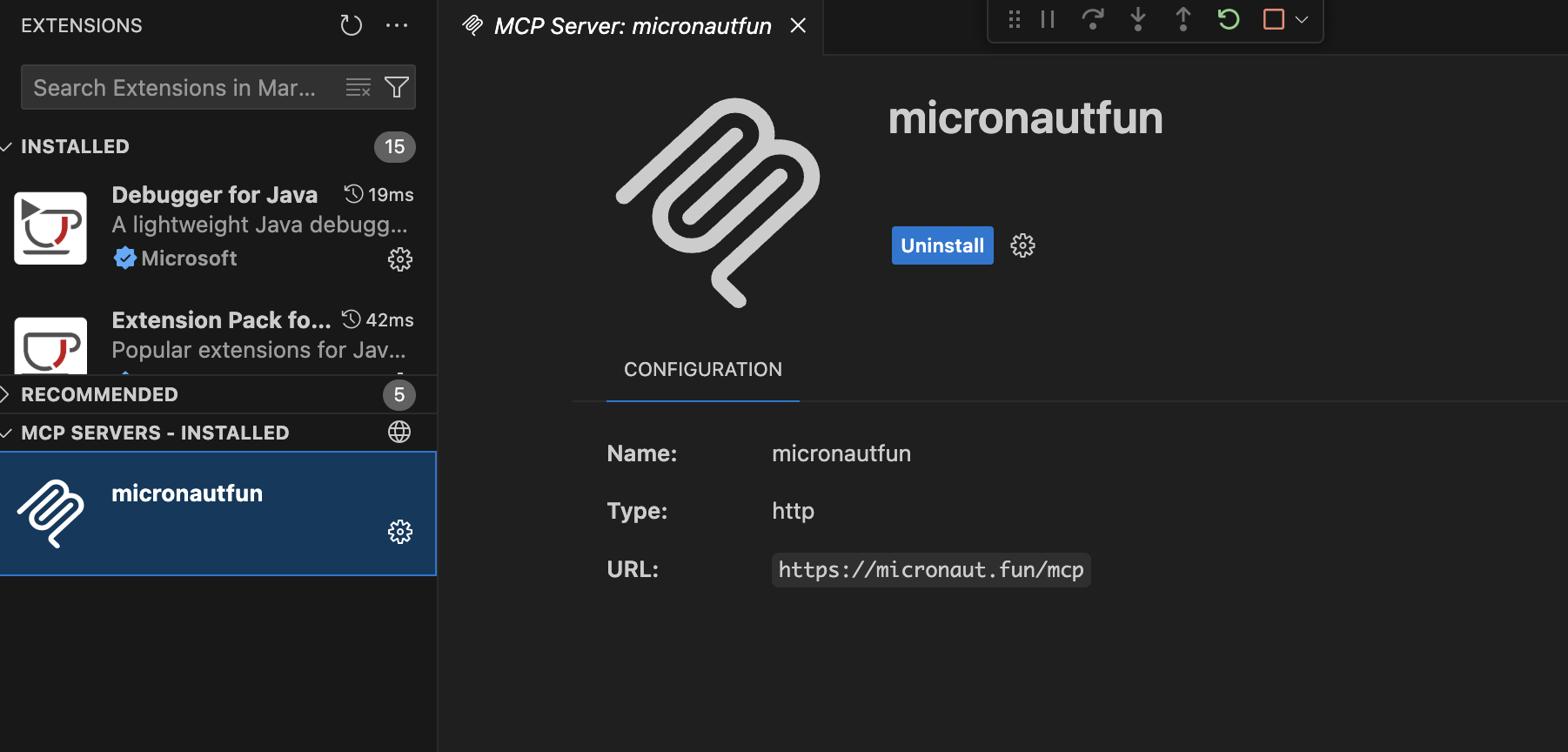Open Extensions views and more actions menu

[x=397, y=25]
